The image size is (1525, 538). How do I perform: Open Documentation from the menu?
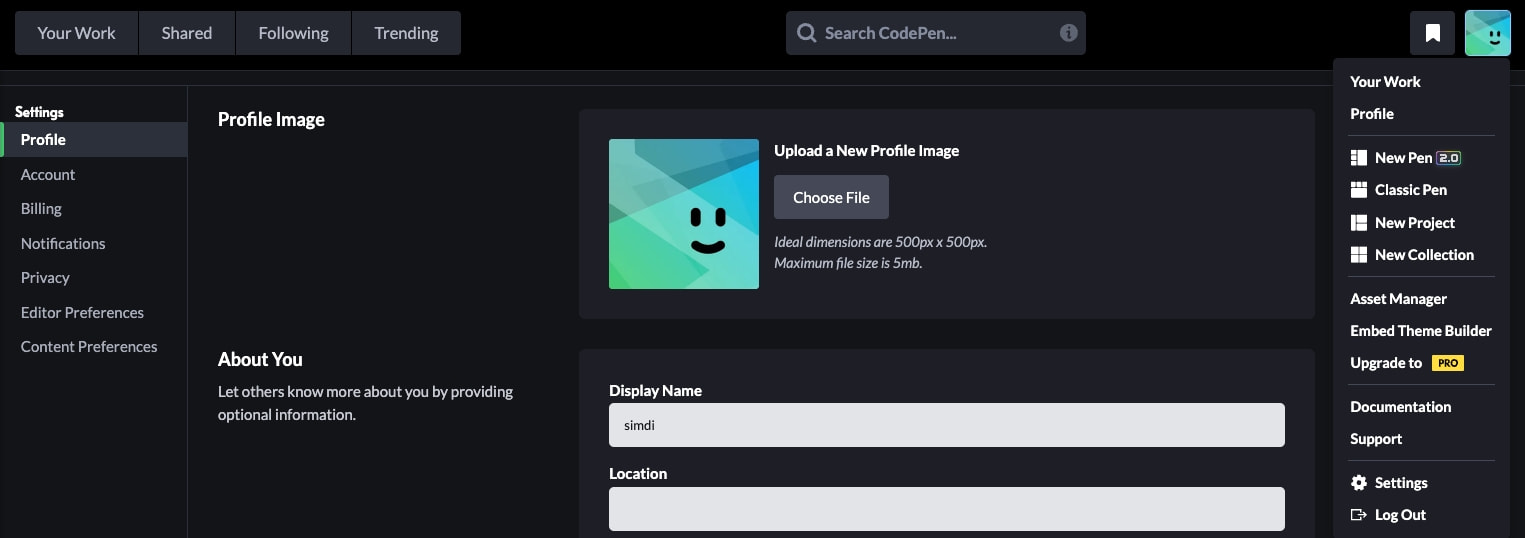pos(1400,407)
